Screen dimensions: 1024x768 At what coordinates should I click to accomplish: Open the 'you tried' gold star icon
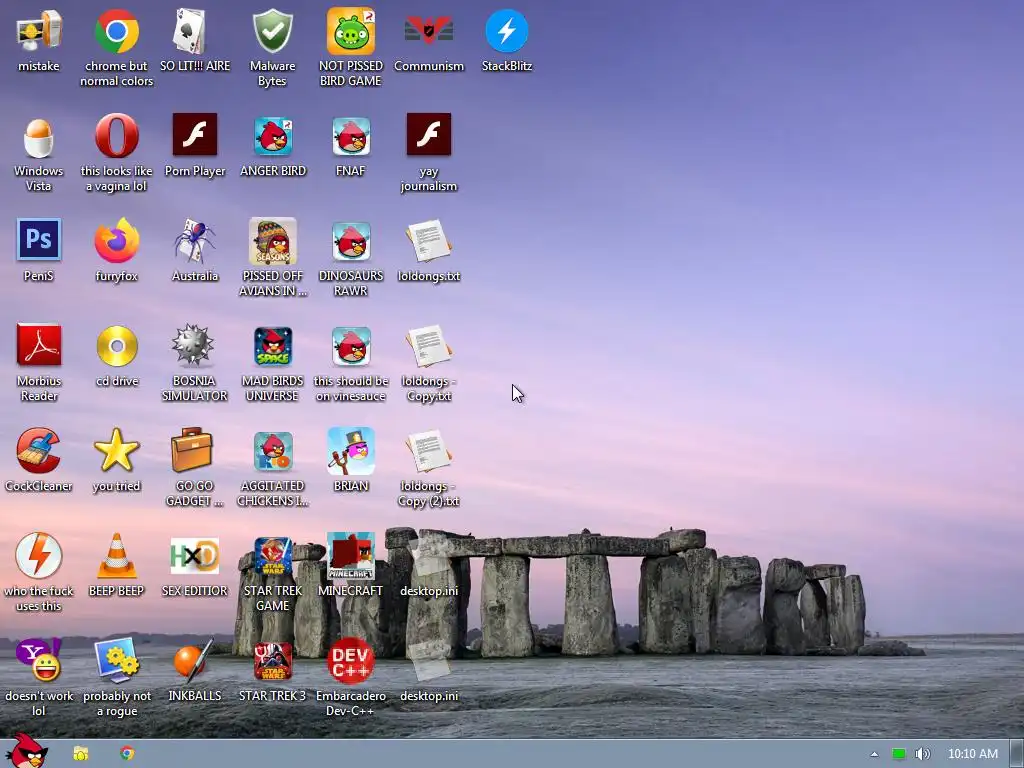(116, 461)
